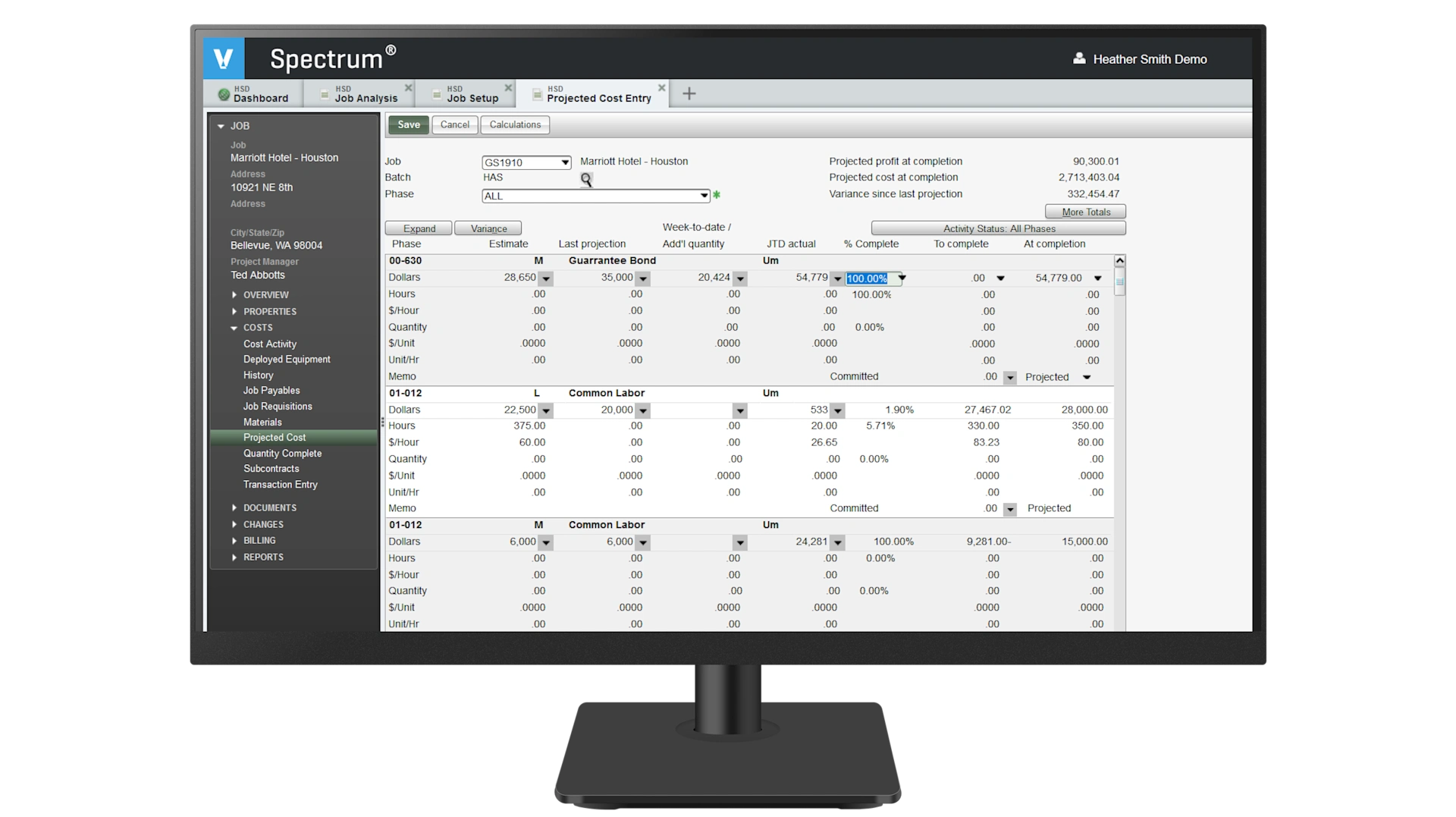
Task: Open 00-630 % Complete dropdown arrow
Action: tap(902, 278)
